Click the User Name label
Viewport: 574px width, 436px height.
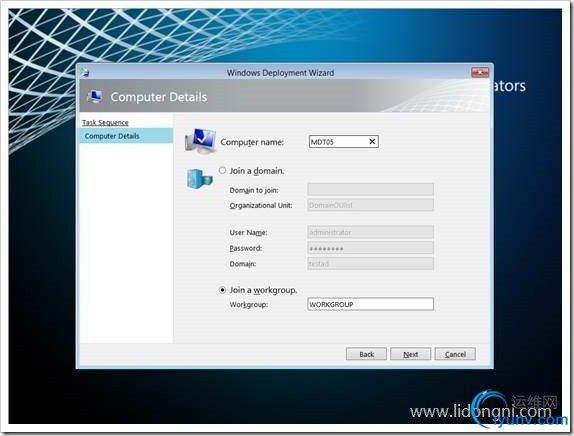248,232
